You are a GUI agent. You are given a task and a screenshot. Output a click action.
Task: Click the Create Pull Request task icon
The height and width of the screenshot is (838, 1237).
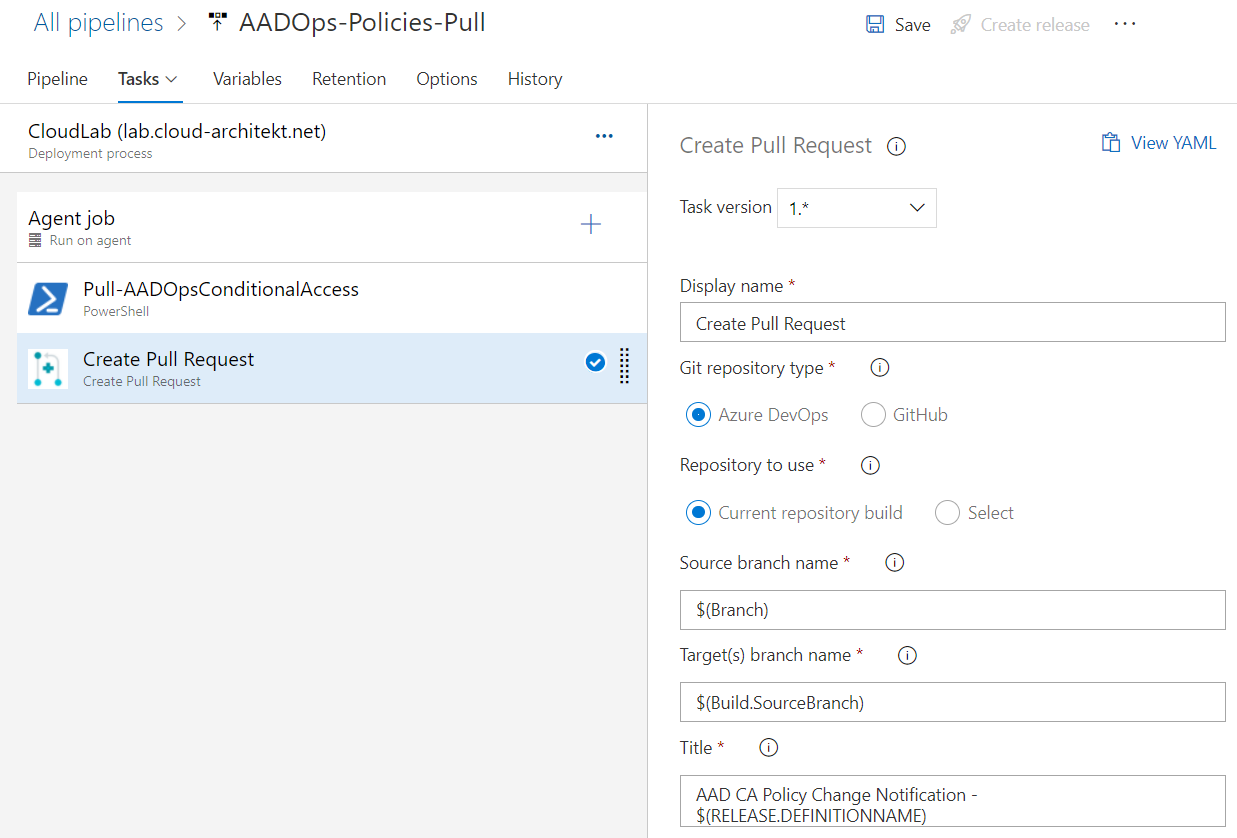48,369
